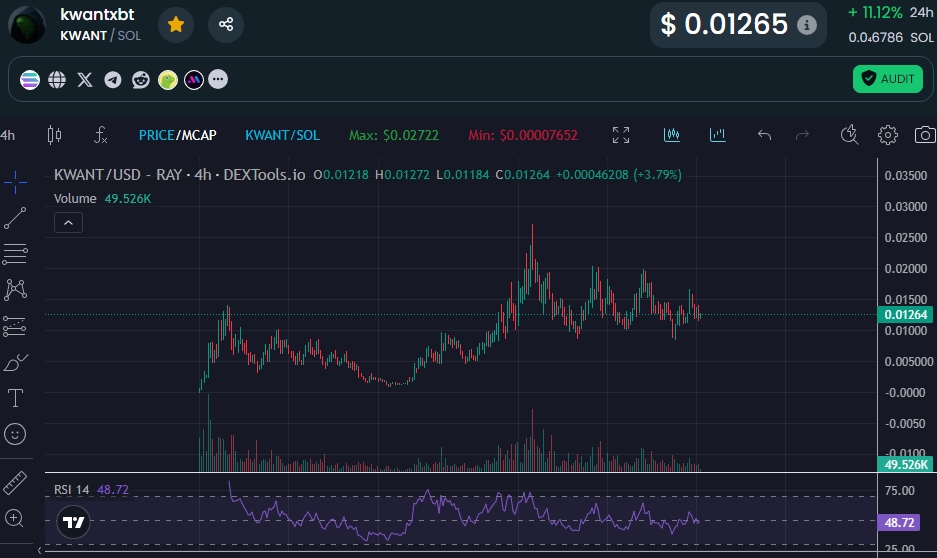Select the price projection tool
The height and width of the screenshot is (558, 937).
click(15, 326)
